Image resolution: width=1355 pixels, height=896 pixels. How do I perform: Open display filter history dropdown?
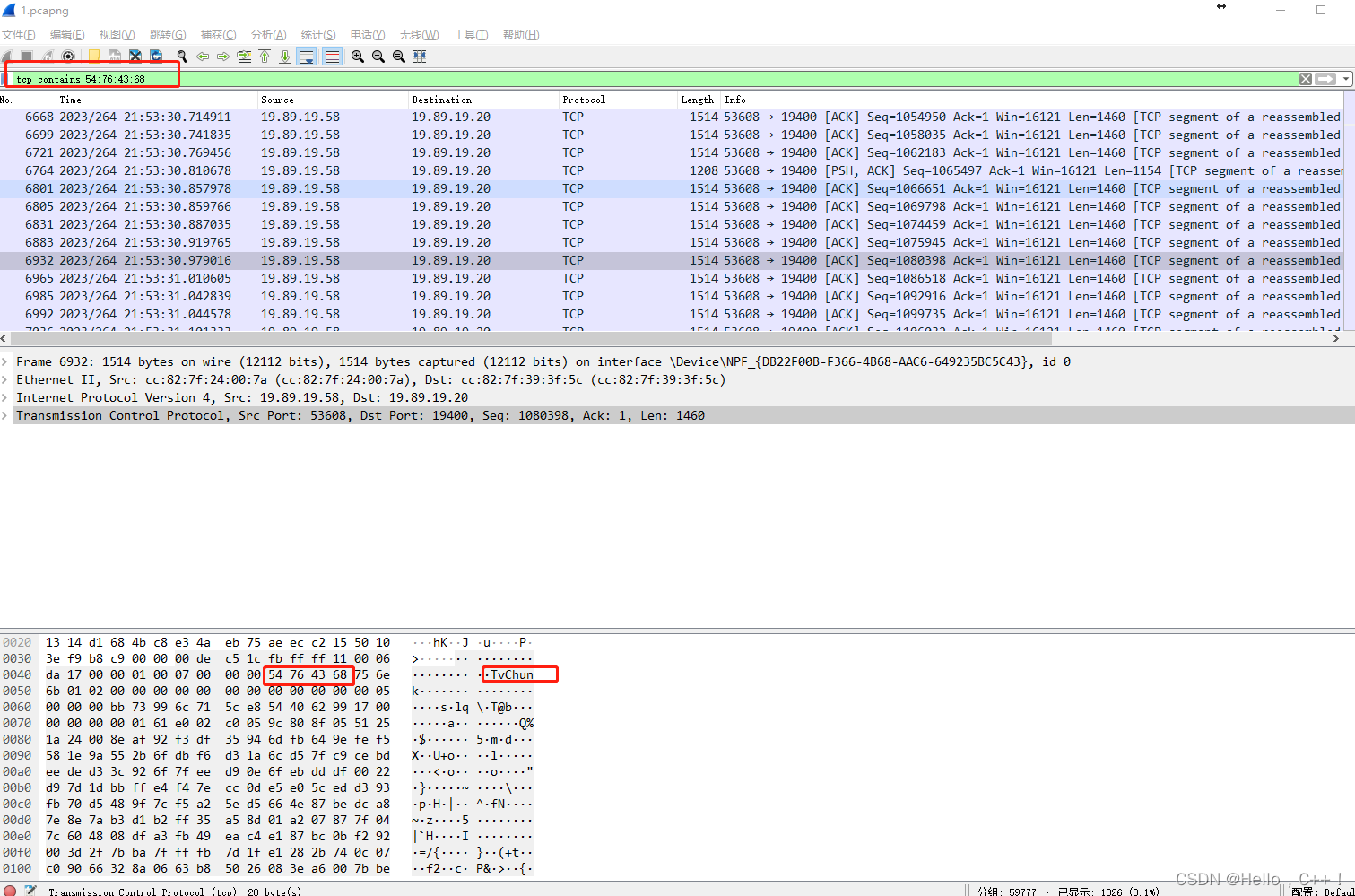pos(1346,79)
